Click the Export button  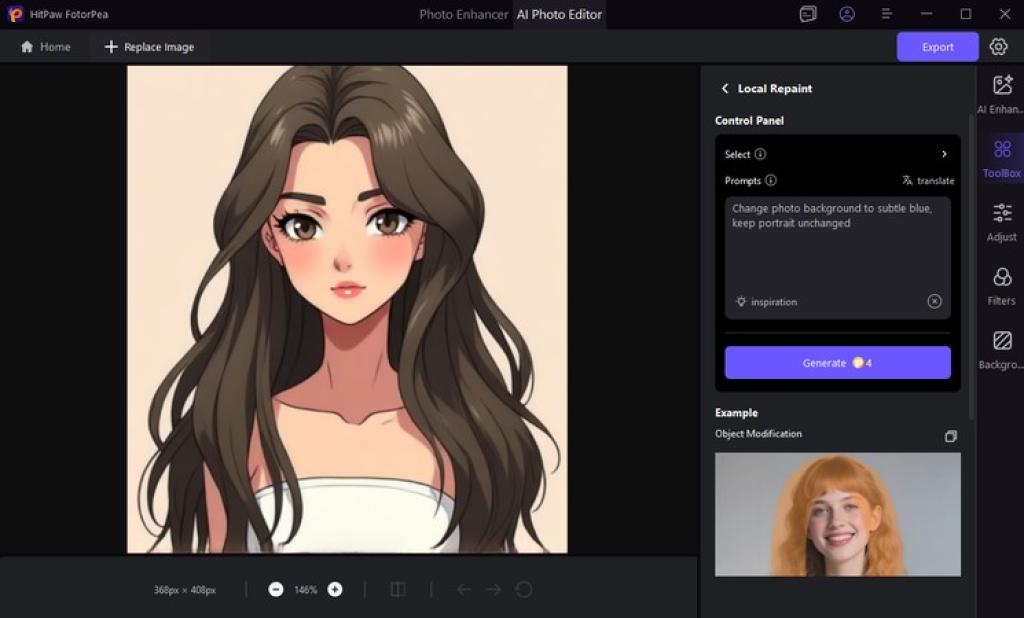937,47
